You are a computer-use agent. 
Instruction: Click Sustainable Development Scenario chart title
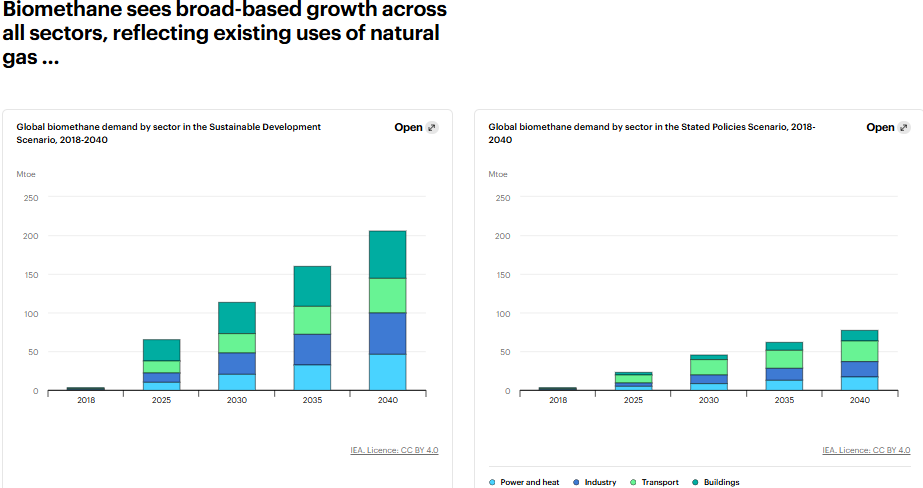point(168,133)
